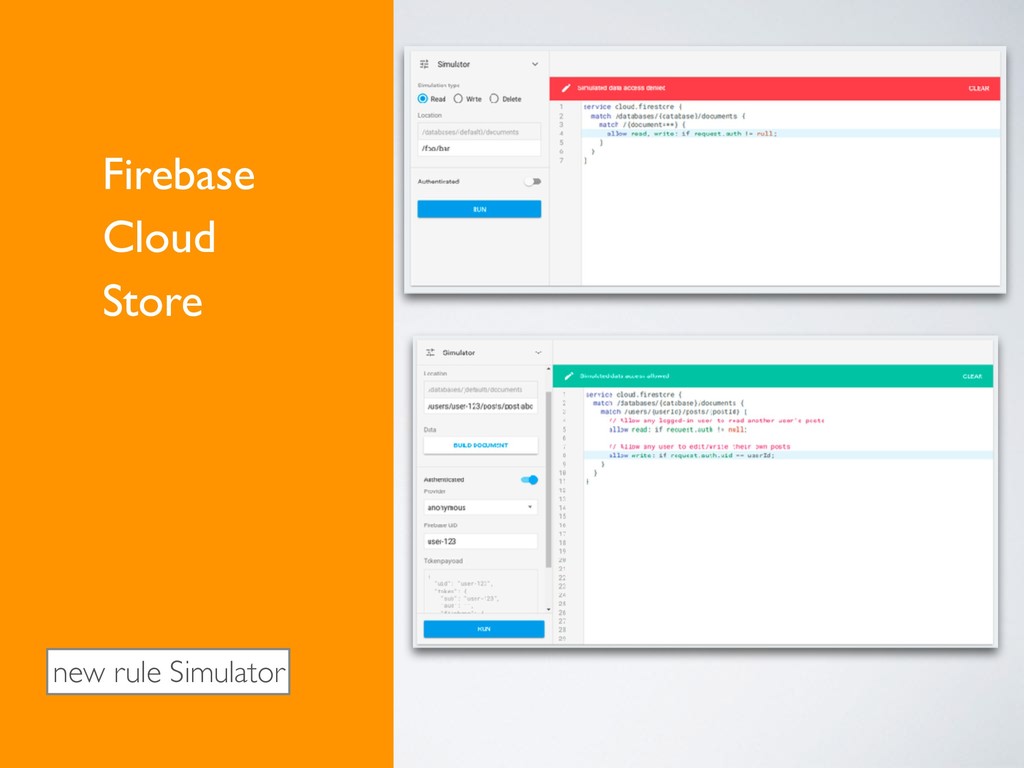The width and height of the screenshot is (1024, 768).
Task: Open the anonymous provider dropdown
Action: [x=481, y=507]
